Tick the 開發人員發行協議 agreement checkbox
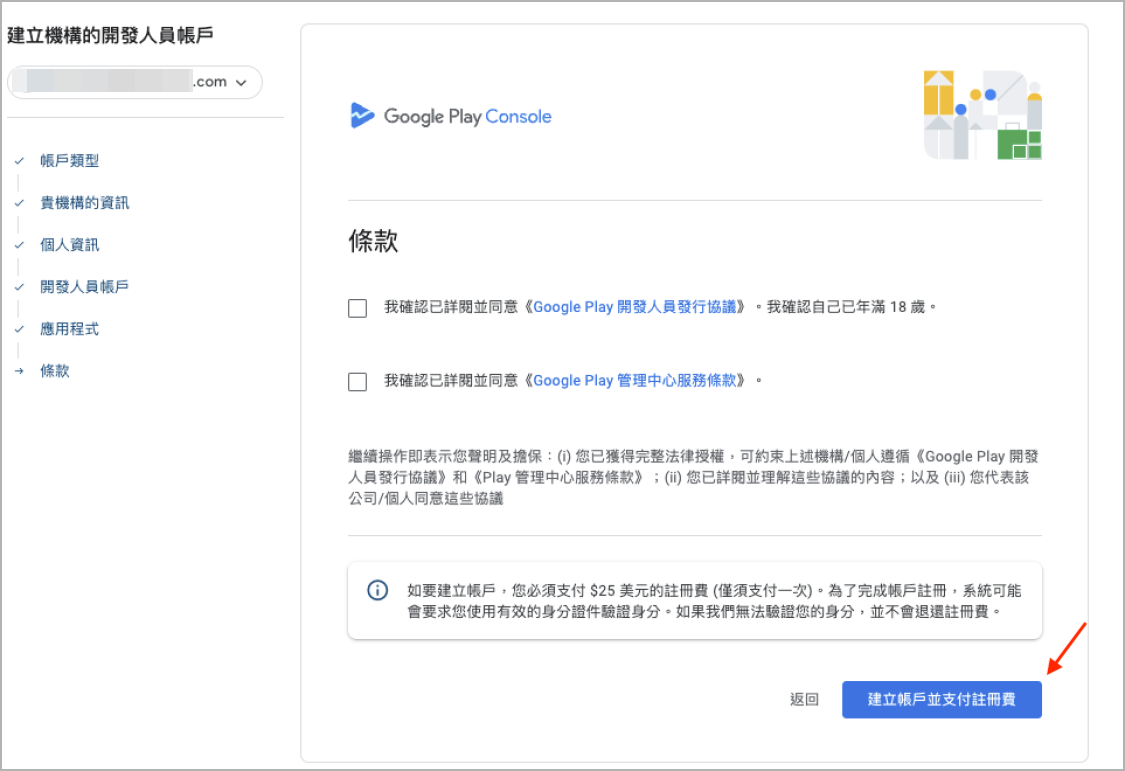The height and width of the screenshot is (771, 1125). click(357, 308)
